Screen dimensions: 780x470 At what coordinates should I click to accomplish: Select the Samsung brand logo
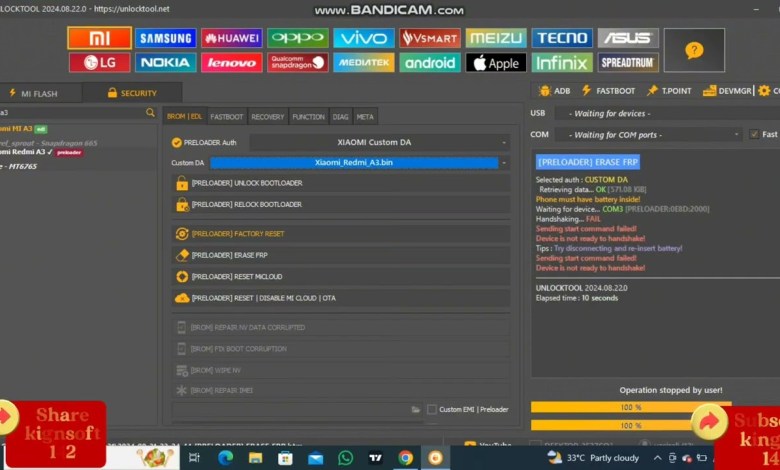click(166, 38)
